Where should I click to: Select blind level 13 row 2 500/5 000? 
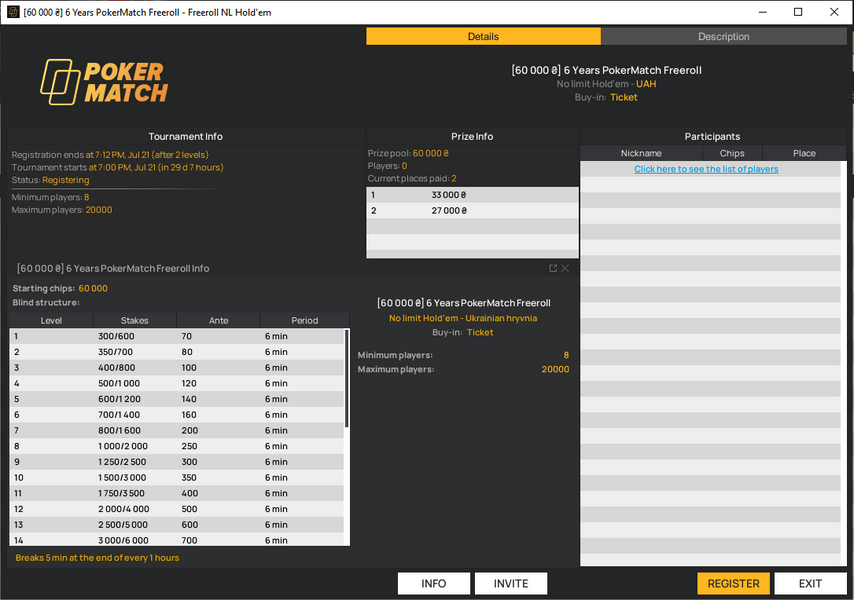click(x=177, y=525)
